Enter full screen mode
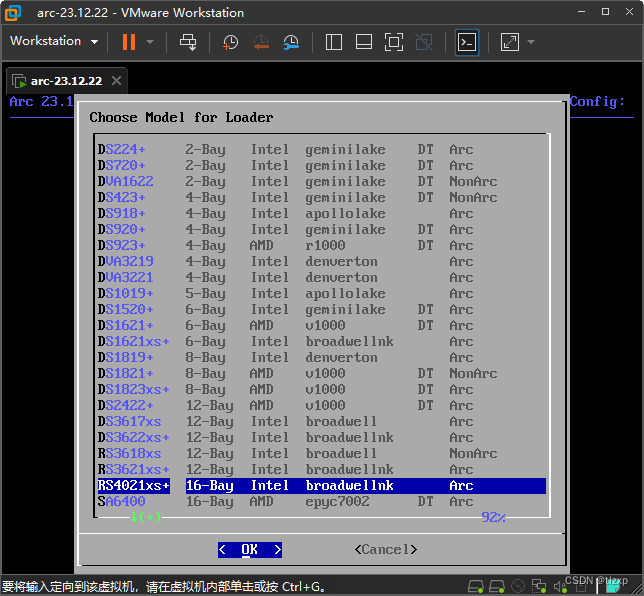 pyautogui.click(x=393, y=42)
